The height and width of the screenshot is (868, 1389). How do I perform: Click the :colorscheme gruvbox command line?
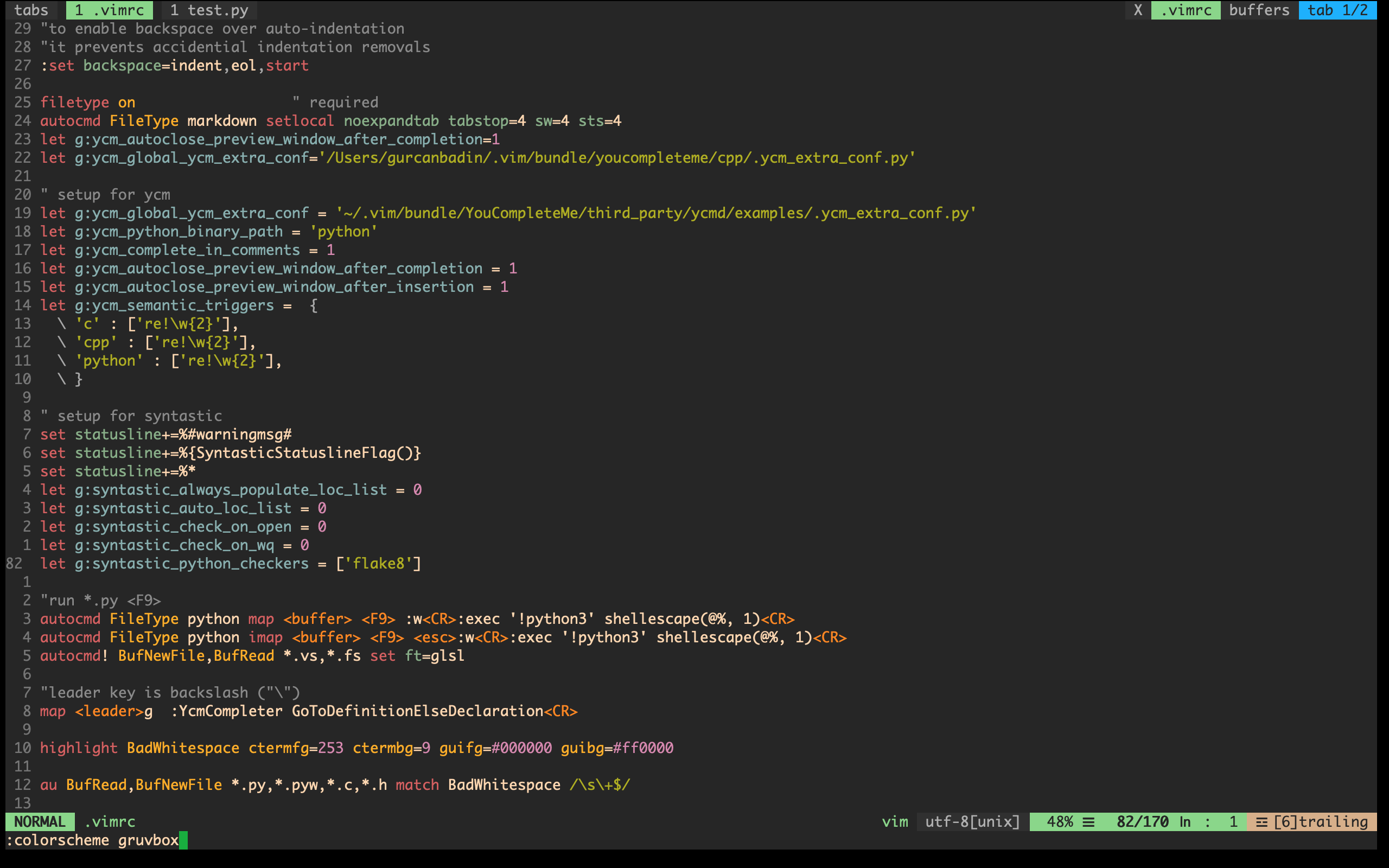tap(92, 840)
